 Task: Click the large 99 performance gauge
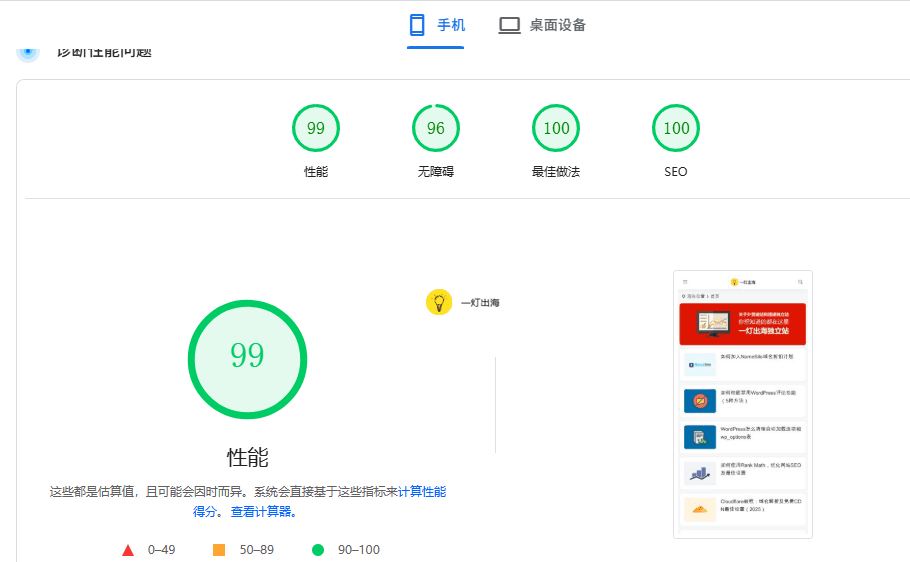(x=247, y=359)
